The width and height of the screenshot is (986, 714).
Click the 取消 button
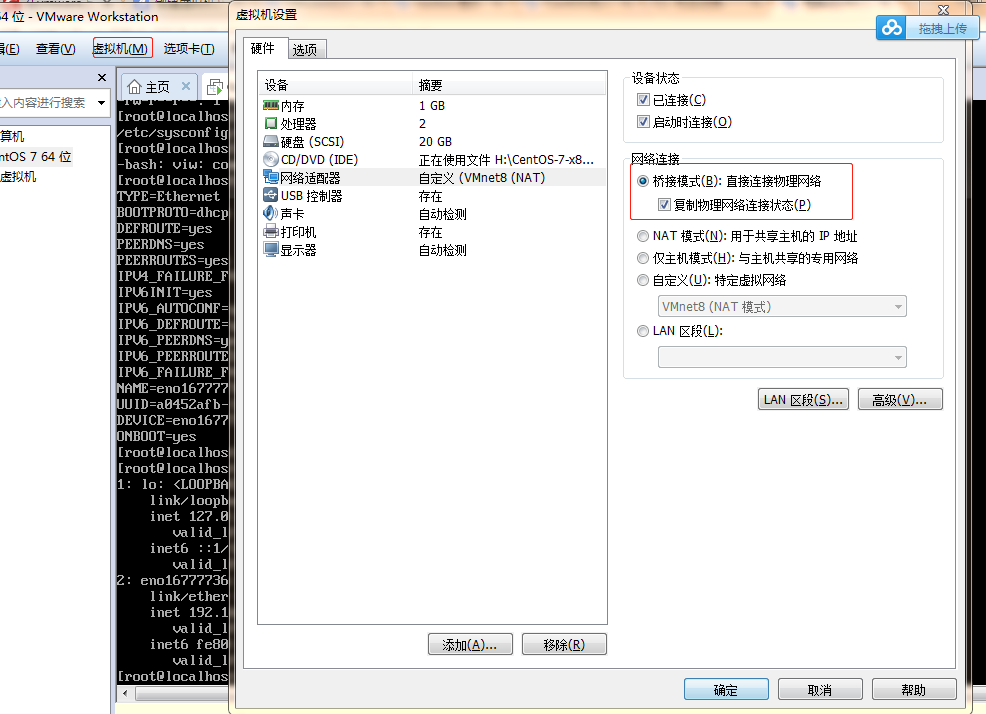[819, 689]
